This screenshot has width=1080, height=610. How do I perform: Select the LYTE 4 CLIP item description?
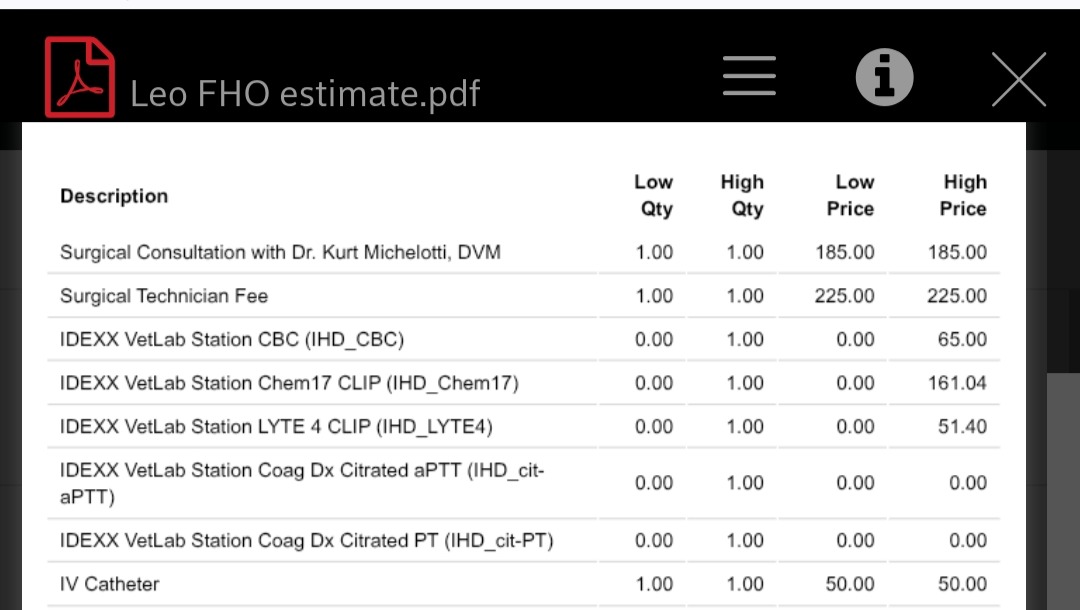276,427
